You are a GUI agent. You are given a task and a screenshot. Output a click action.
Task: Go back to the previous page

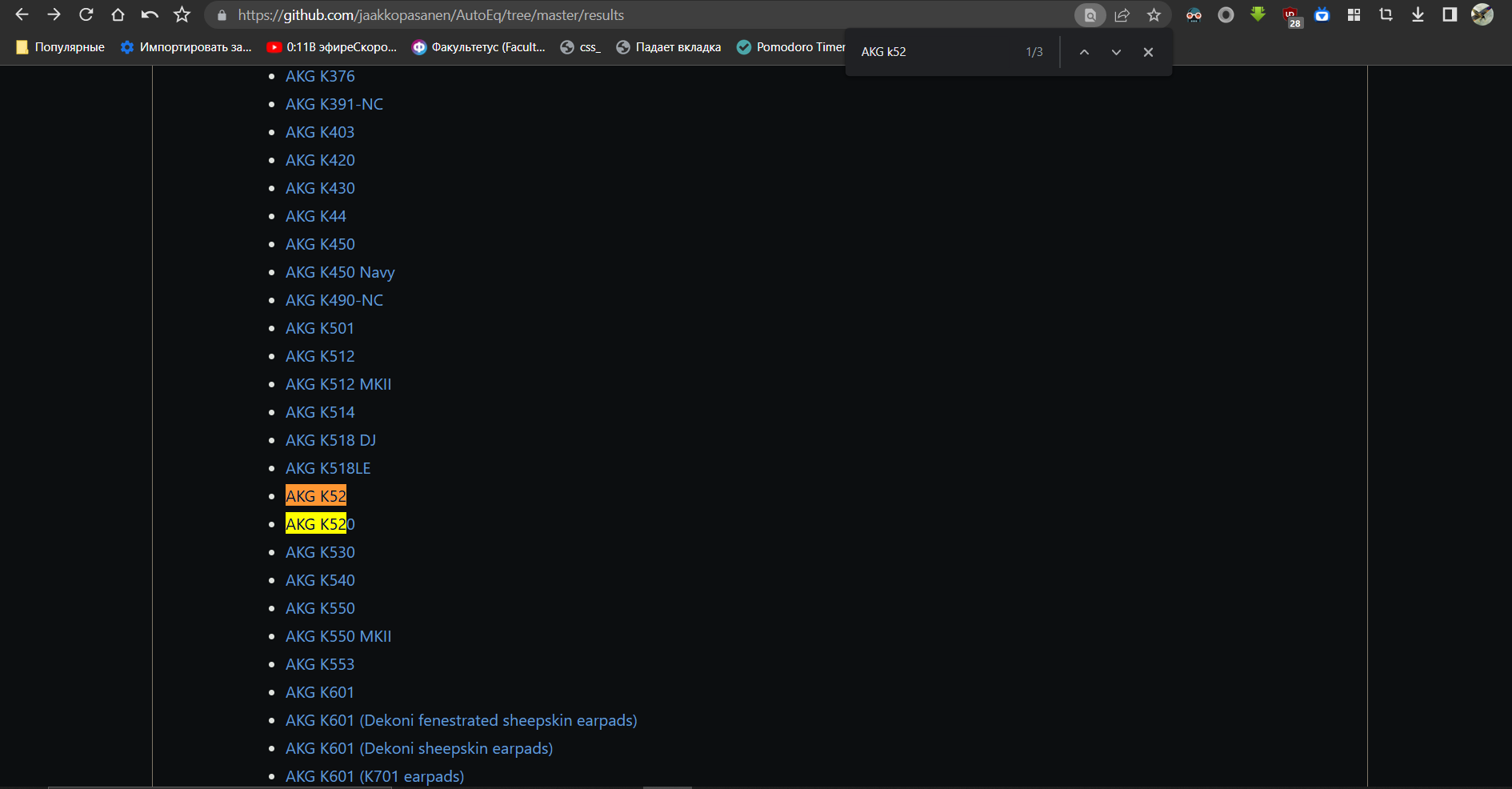(x=22, y=14)
